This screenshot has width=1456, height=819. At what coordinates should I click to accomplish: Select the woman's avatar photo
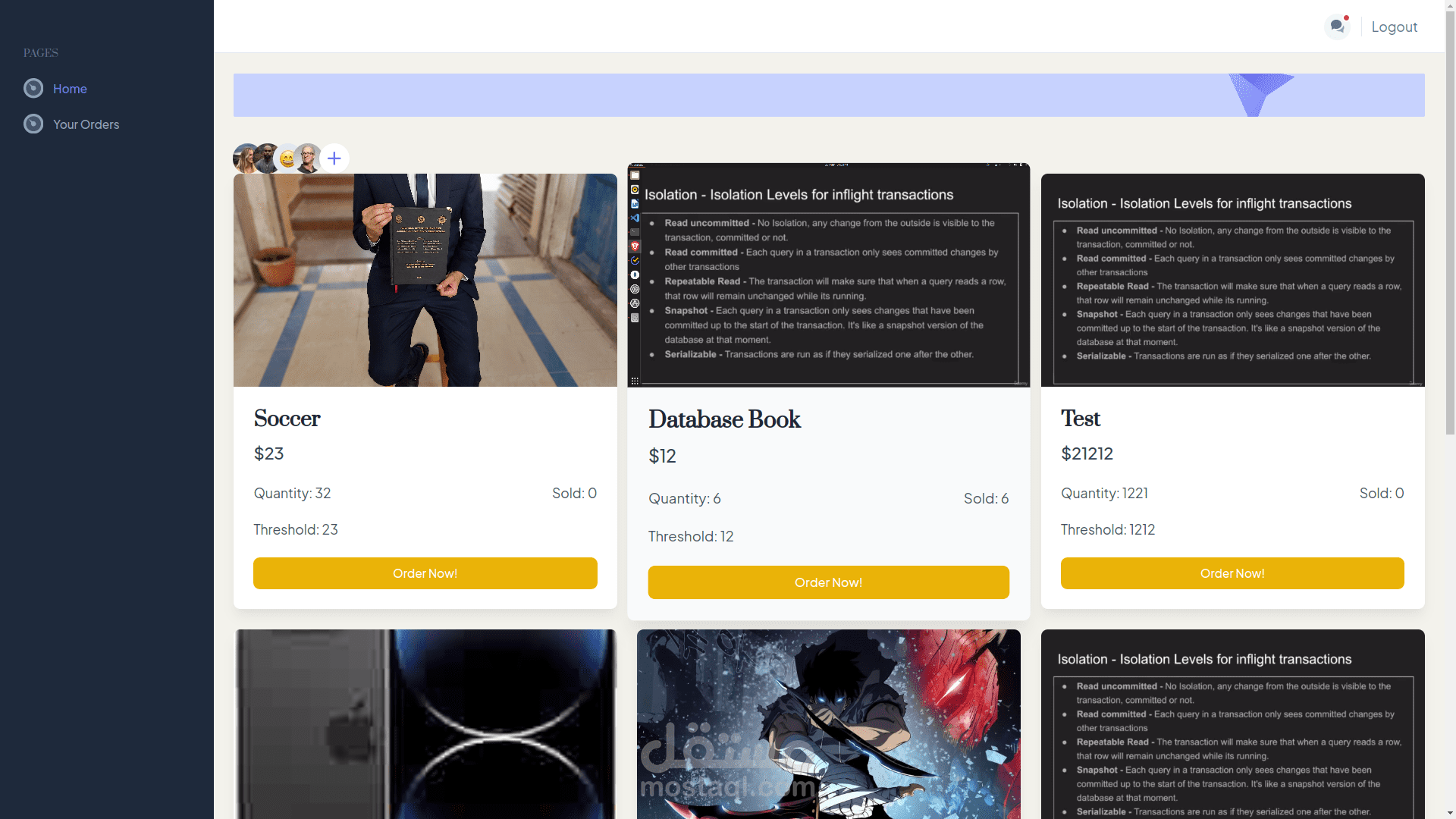tap(244, 158)
